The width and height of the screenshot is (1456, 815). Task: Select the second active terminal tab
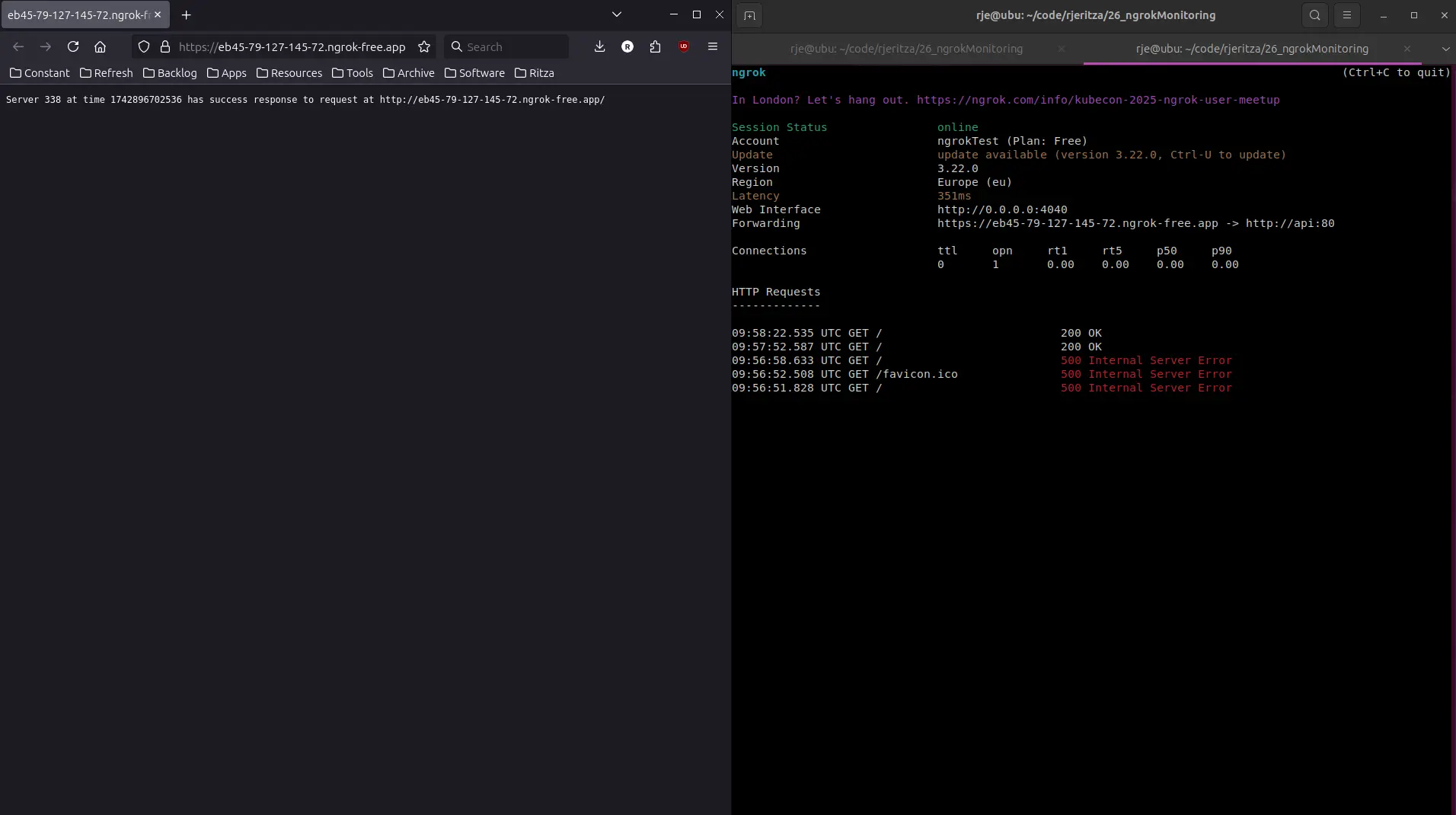1252,49
